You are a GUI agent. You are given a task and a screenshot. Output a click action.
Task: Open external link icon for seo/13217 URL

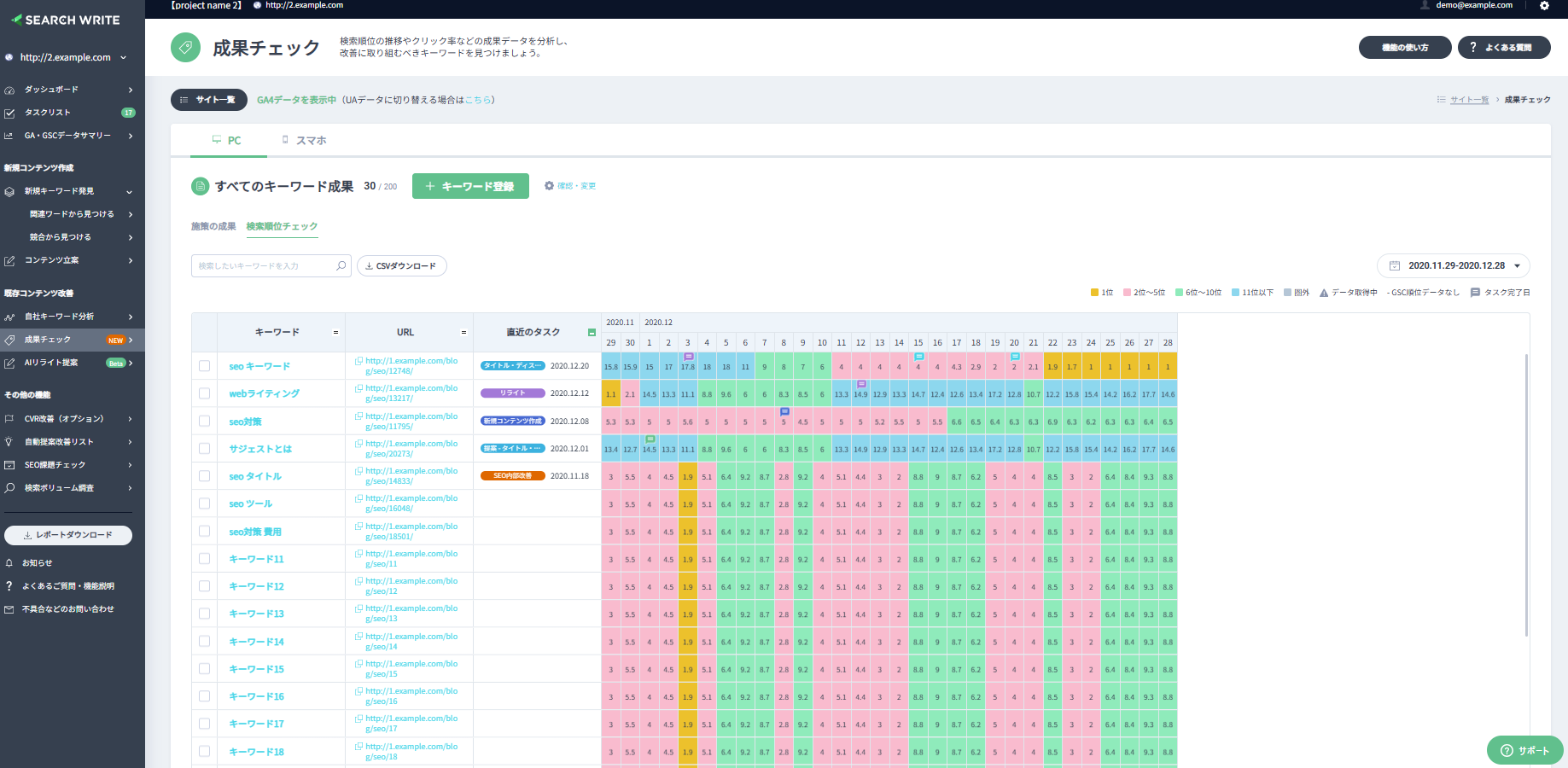[x=359, y=388]
